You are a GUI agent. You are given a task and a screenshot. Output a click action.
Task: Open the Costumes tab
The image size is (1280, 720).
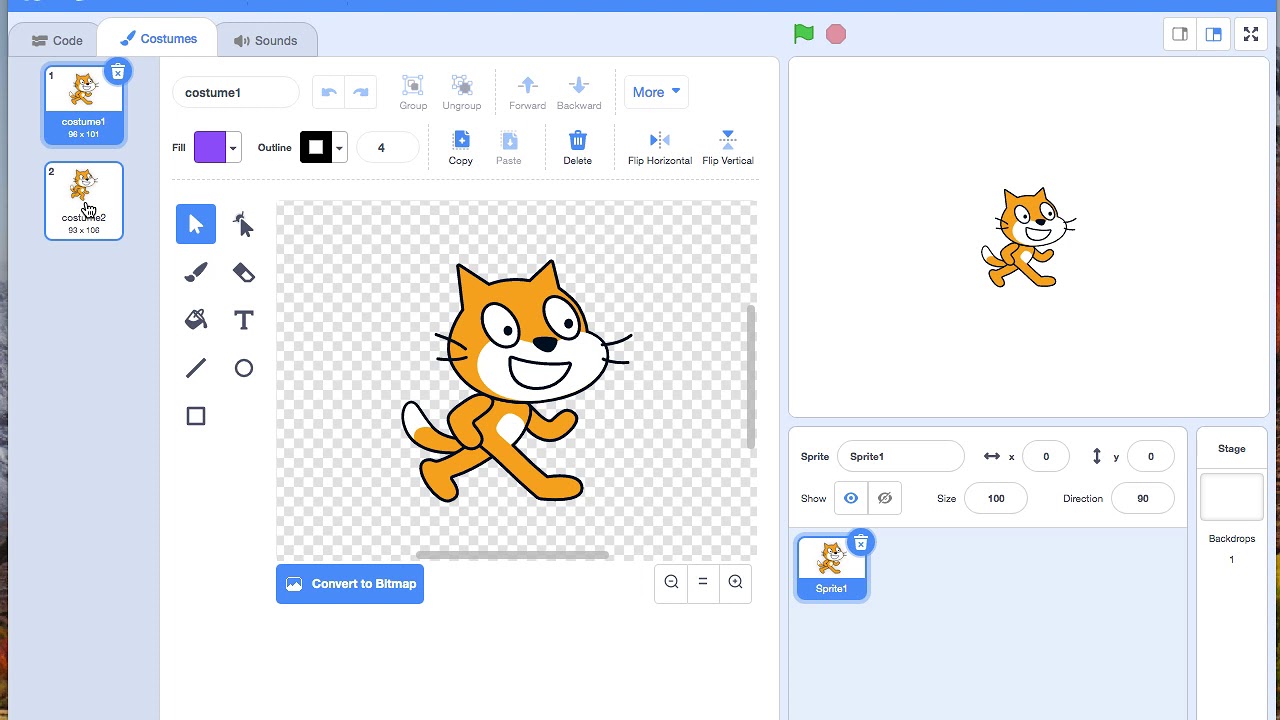coord(158,39)
